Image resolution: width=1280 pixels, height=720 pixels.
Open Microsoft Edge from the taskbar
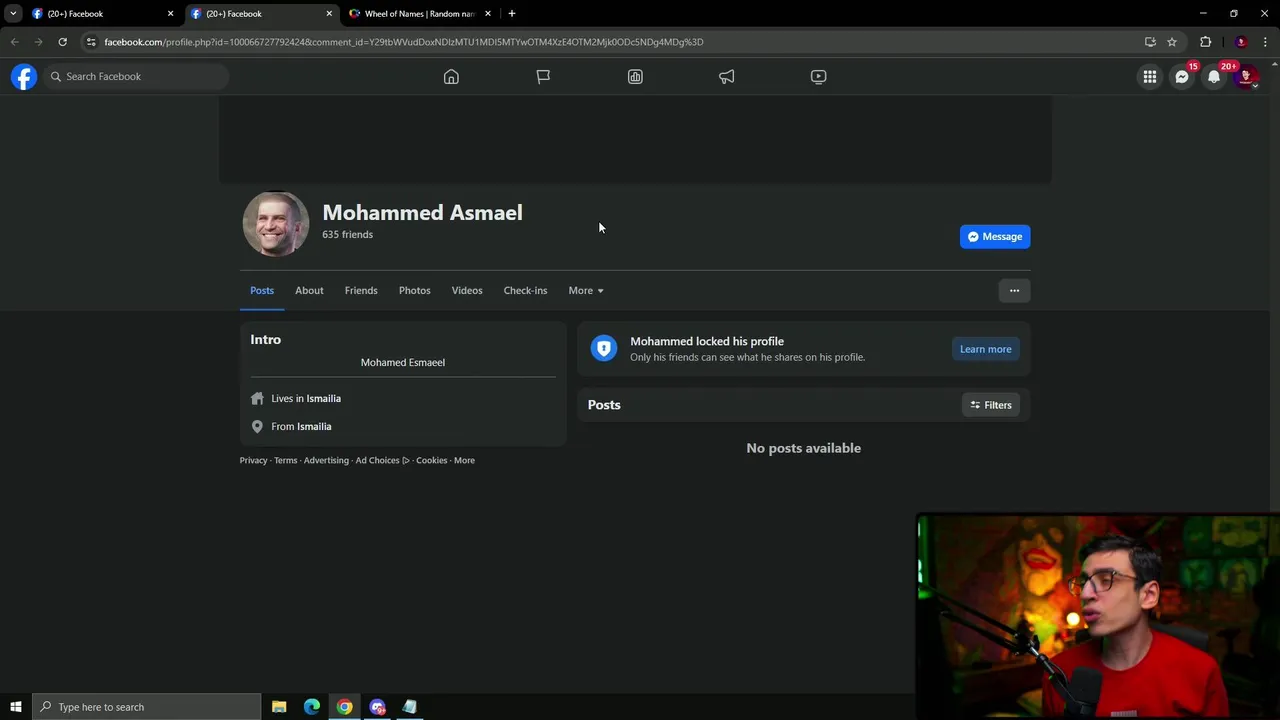pyautogui.click(x=312, y=707)
